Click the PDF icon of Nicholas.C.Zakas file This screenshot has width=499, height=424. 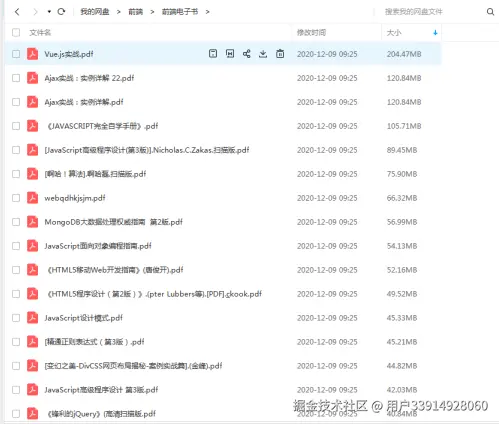click(32, 150)
